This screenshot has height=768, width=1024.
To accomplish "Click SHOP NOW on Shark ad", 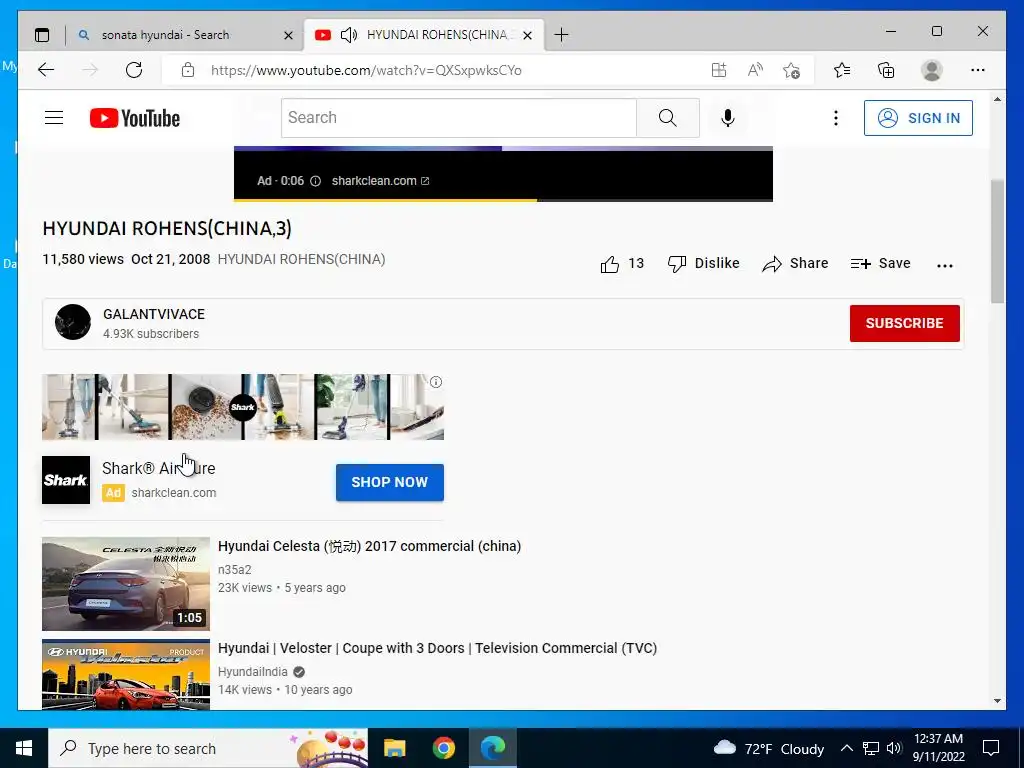I will pos(389,482).
